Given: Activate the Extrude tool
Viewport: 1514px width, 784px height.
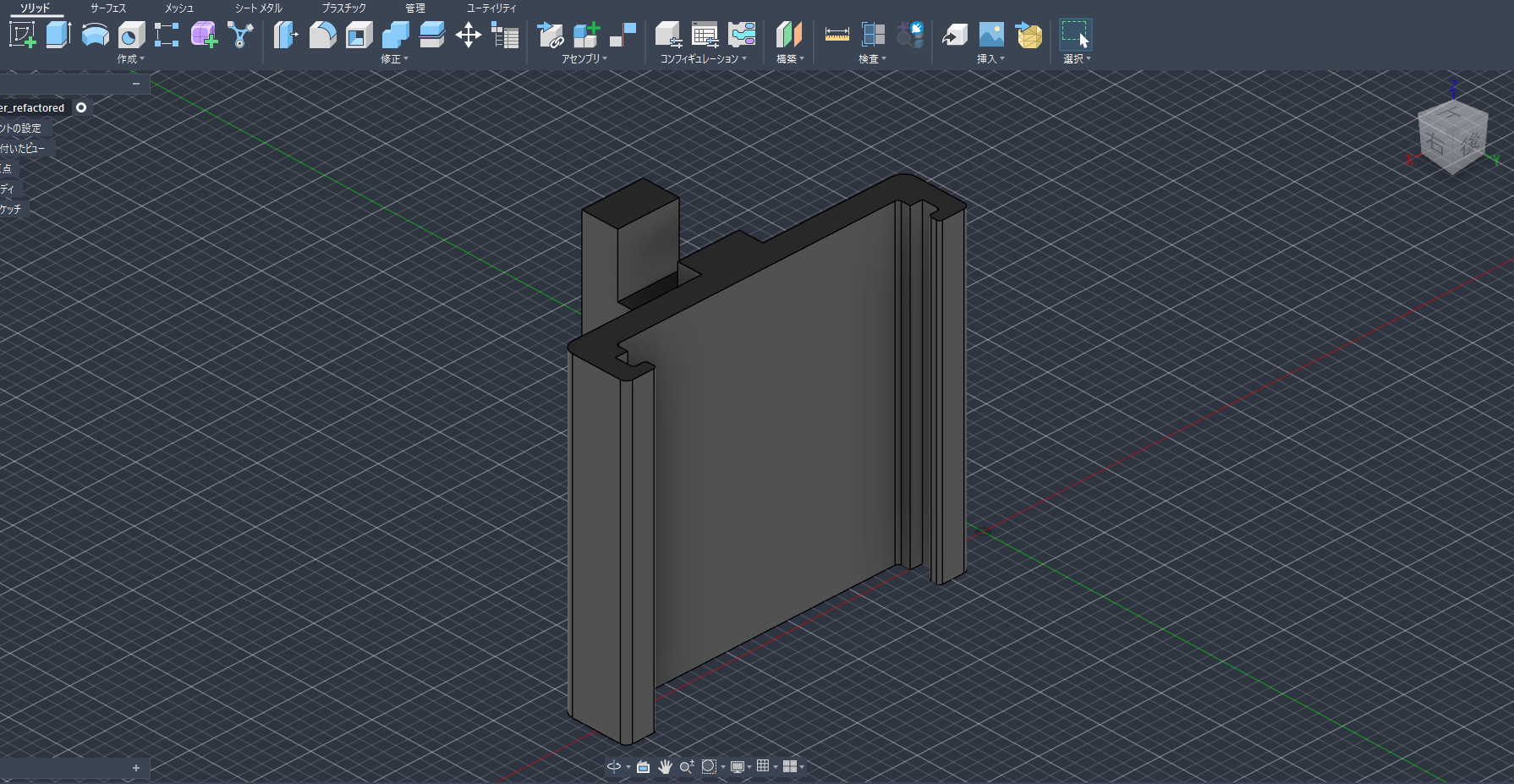Looking at the screenshot, I should point(58,35).
